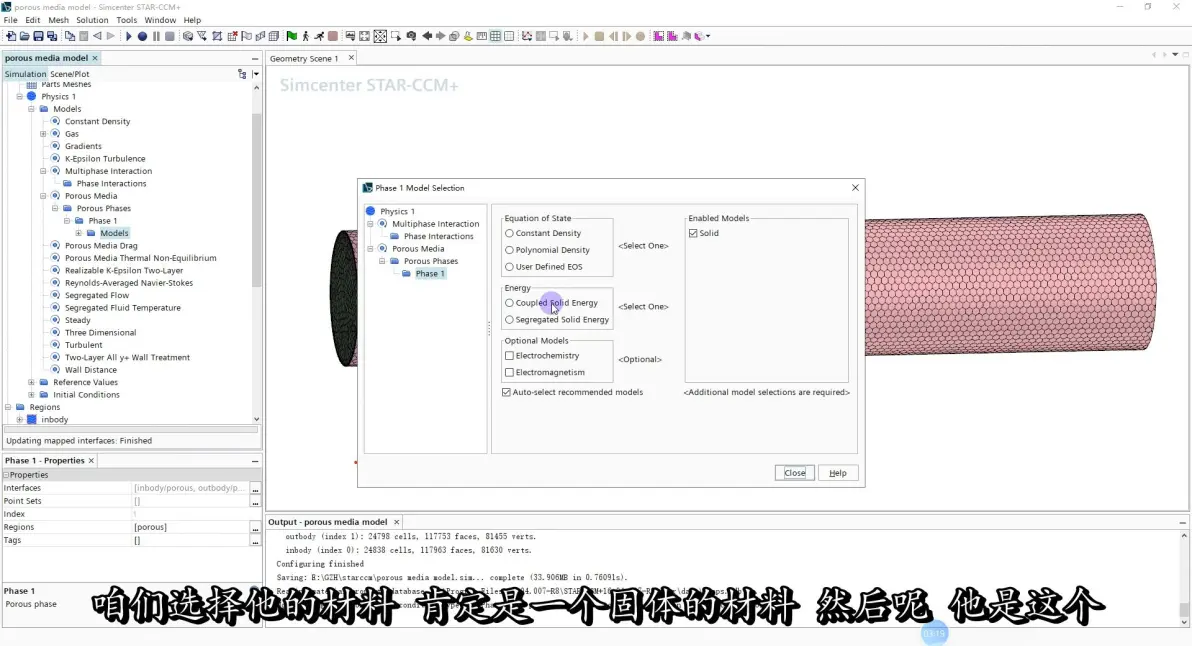This screenshot has height=646, width=1192.
Task: Select the Coupled Solid Energy radio button
Action: tap(509, 303)
